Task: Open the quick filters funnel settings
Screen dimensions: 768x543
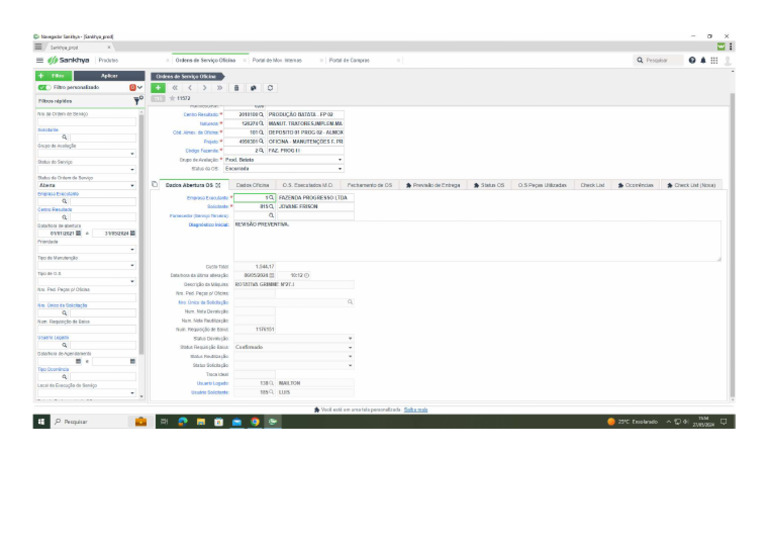Action: [138, 100]
